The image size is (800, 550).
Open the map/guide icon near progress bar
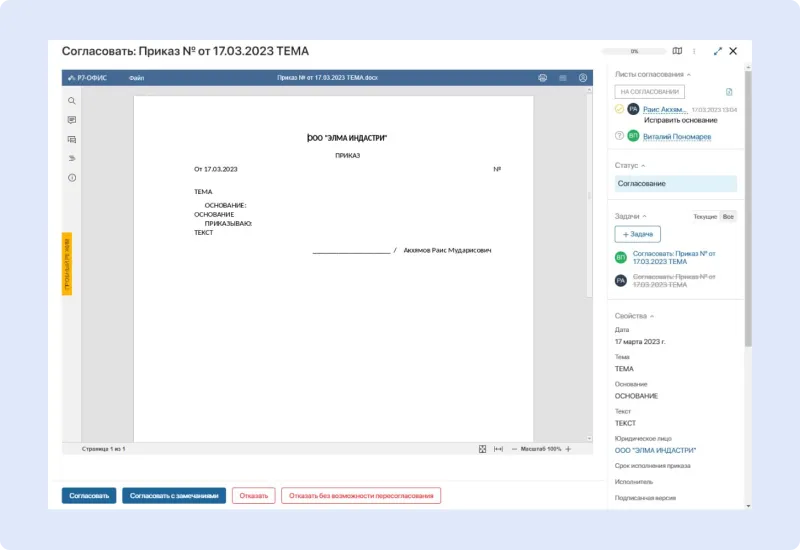(x=677, y=51)
